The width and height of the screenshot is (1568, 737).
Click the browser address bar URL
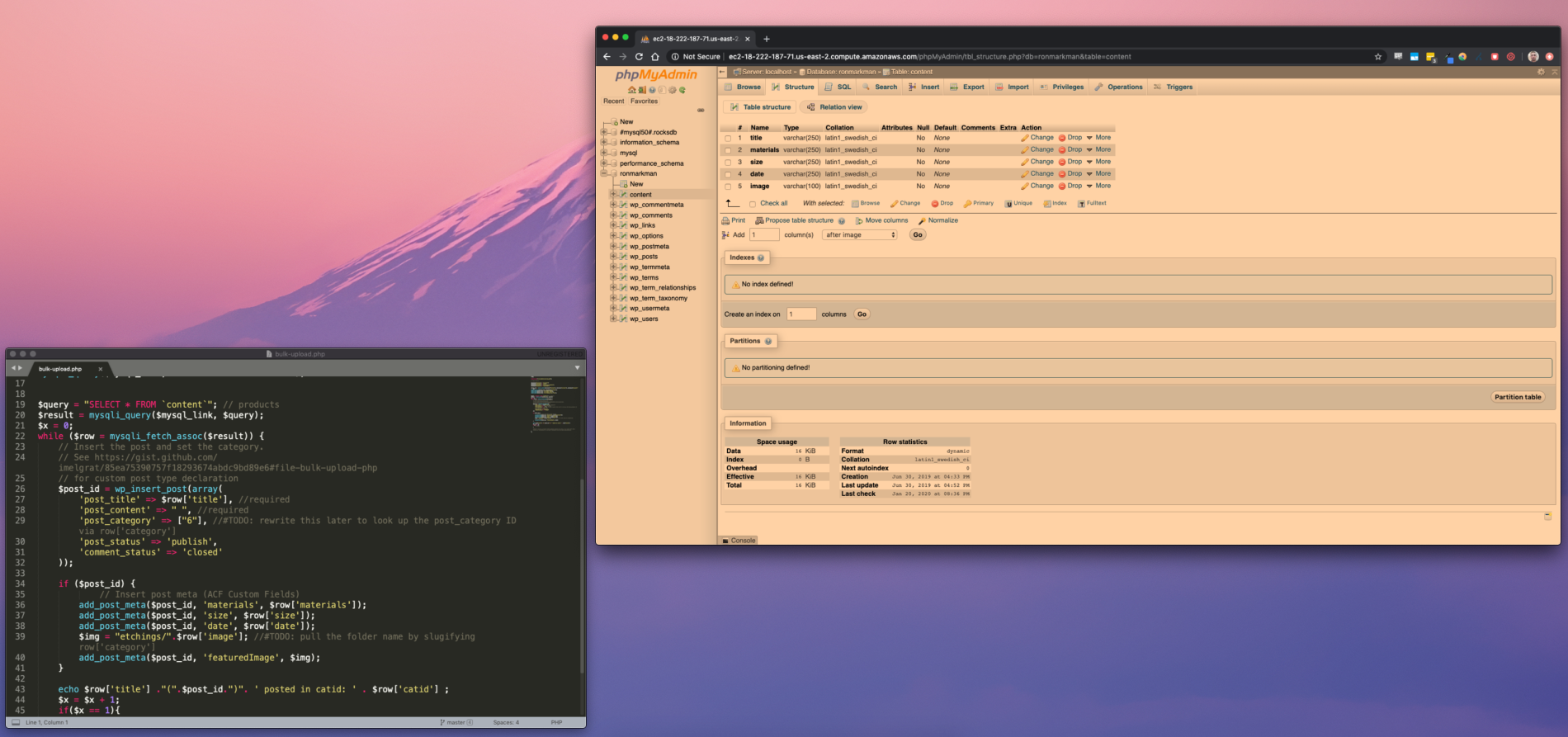point(929,57)
